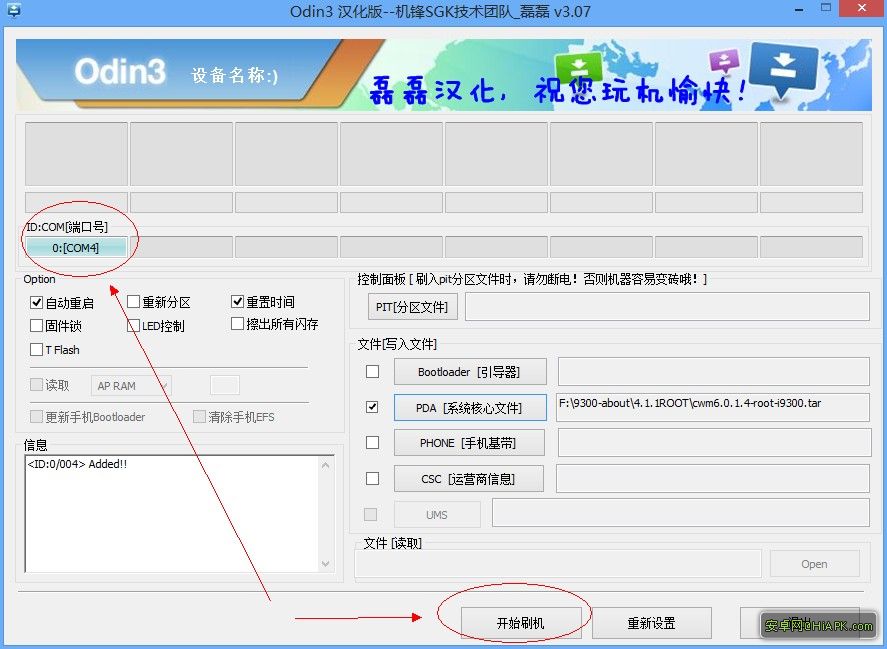Click the info log scrollbar up arrow
The height and width of the screenshot is (649, 887).
pos(325,465)
